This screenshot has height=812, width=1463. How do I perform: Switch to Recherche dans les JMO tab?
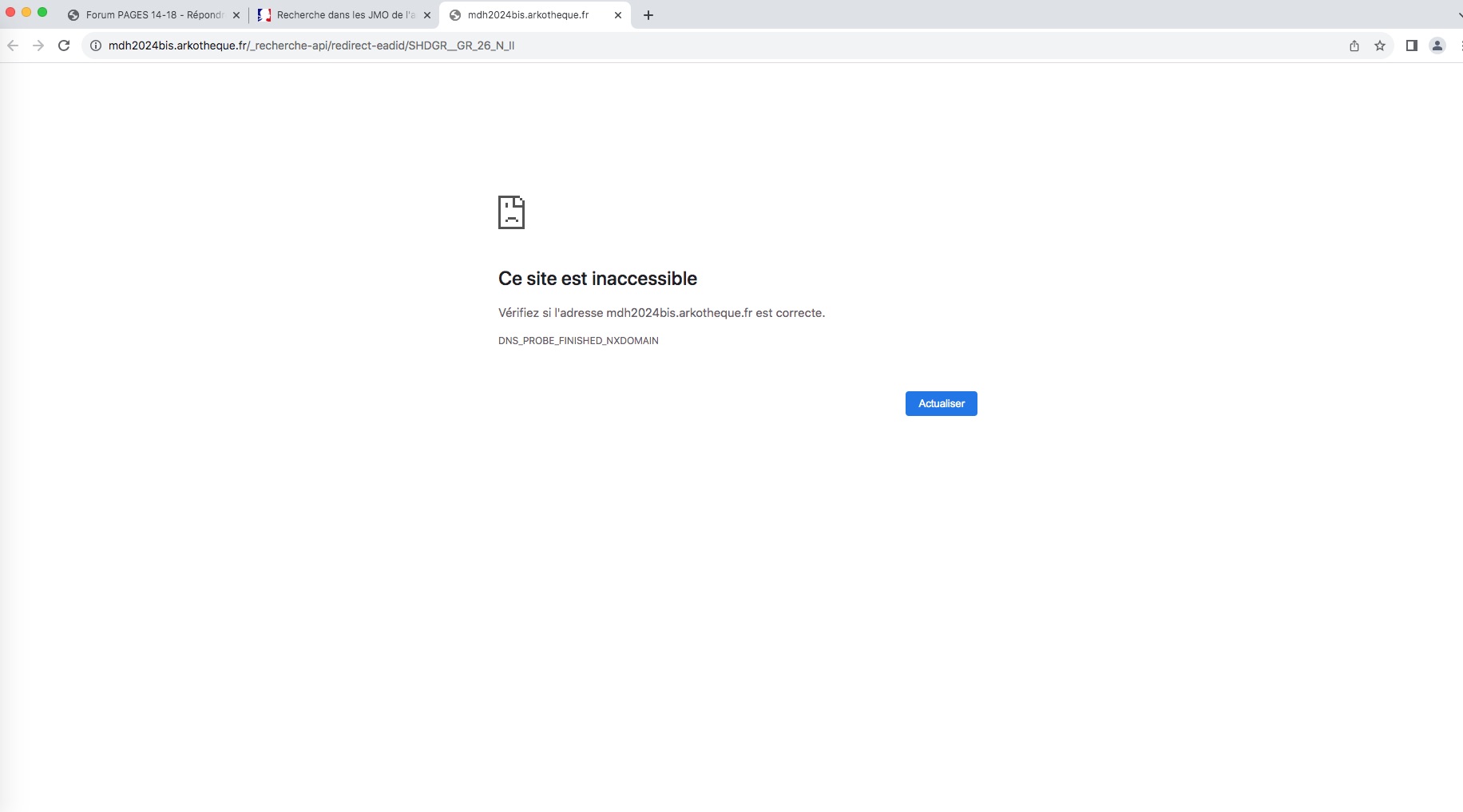tap(343, 15)
